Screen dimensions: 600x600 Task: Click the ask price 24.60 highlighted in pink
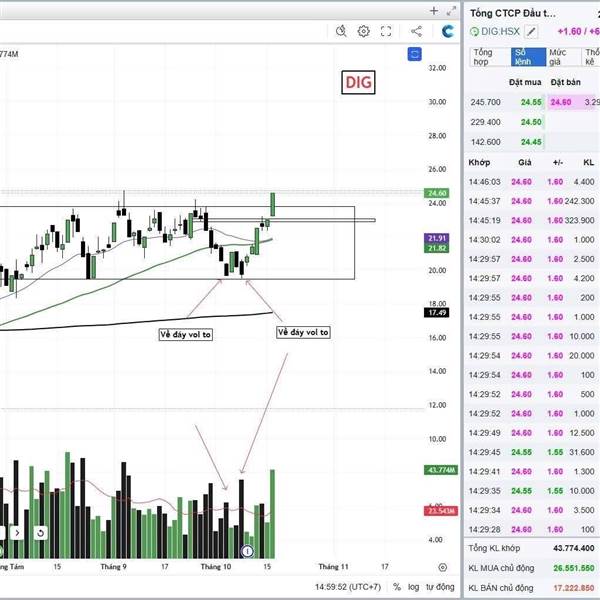coord(561,102)
